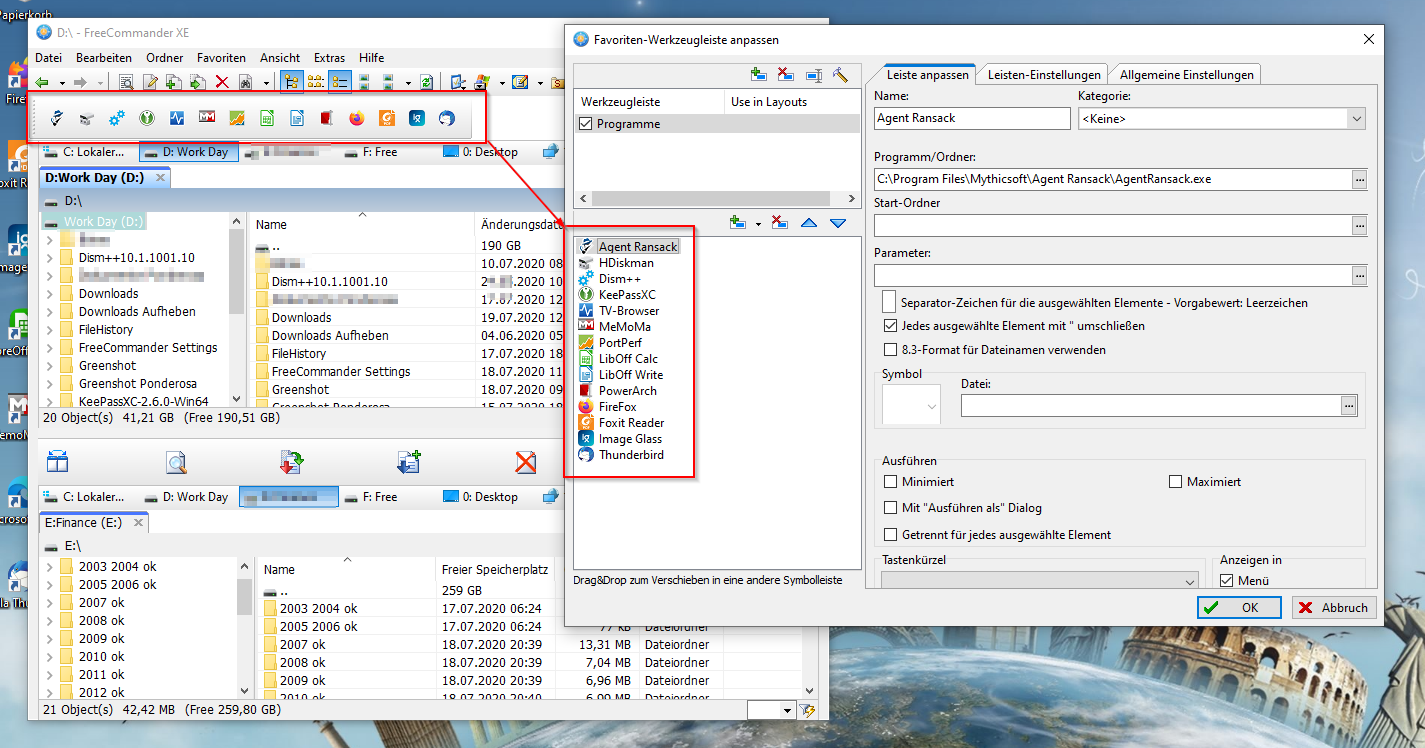Rename the selected toolbar icon
Viewport: 1425px width, 748px height.
(813, 74)
